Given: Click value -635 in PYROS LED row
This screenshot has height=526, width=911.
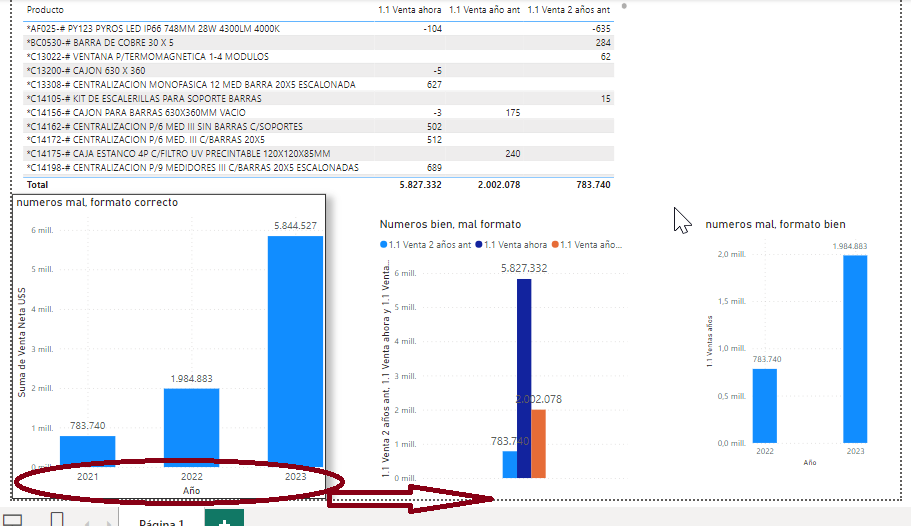Looking at the screenshot, I should click(x=601, y=28).
